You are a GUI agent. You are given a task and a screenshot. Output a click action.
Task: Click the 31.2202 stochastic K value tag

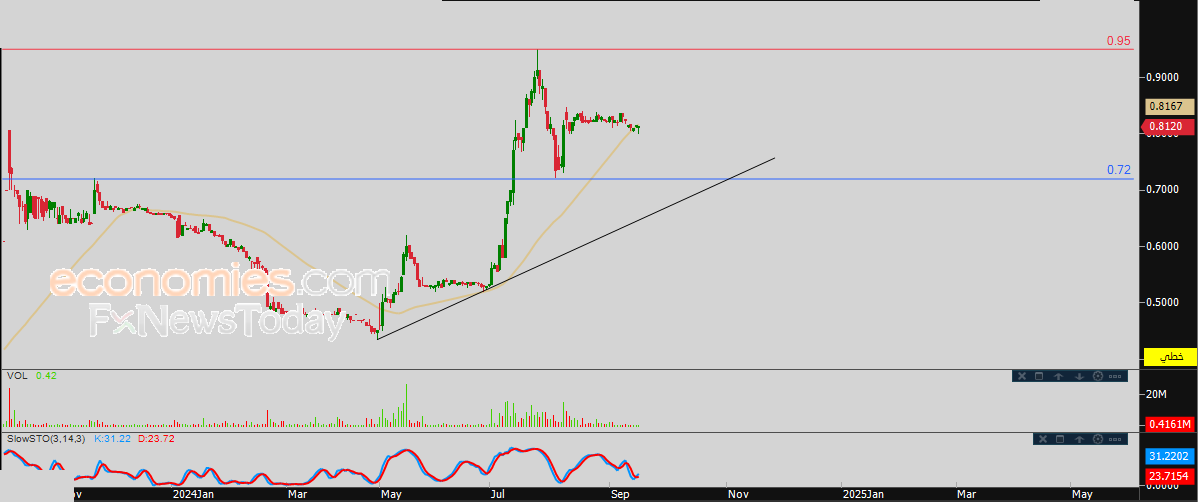coord(1170,456)
